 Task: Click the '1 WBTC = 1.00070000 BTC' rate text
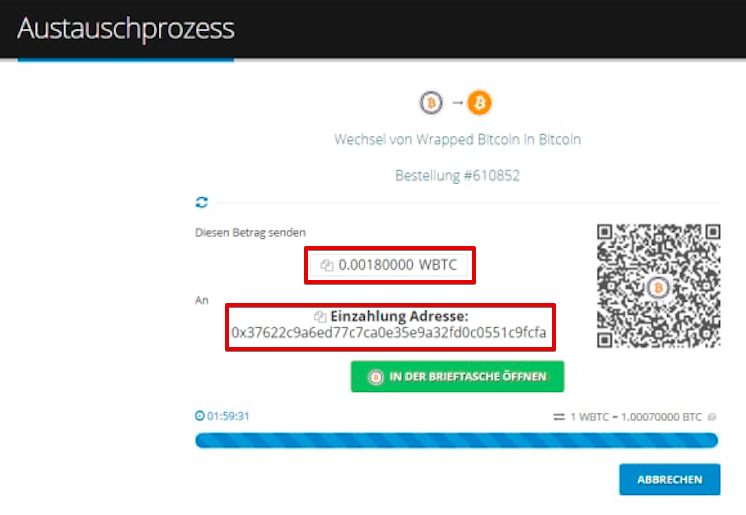[636, 417]
